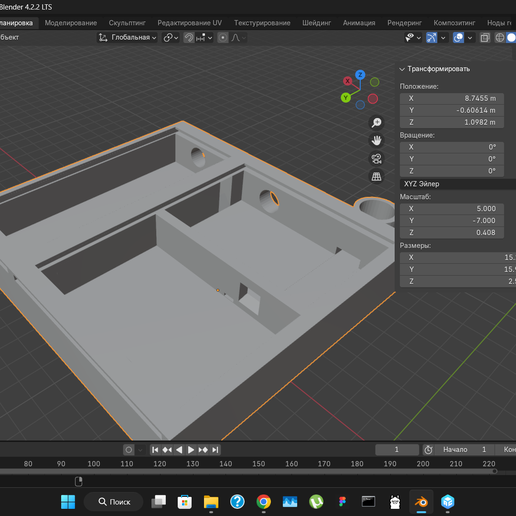Click the negative X red gizmo circle
The height and width of the screenshot is (516, 516).
tap(373, 99)
